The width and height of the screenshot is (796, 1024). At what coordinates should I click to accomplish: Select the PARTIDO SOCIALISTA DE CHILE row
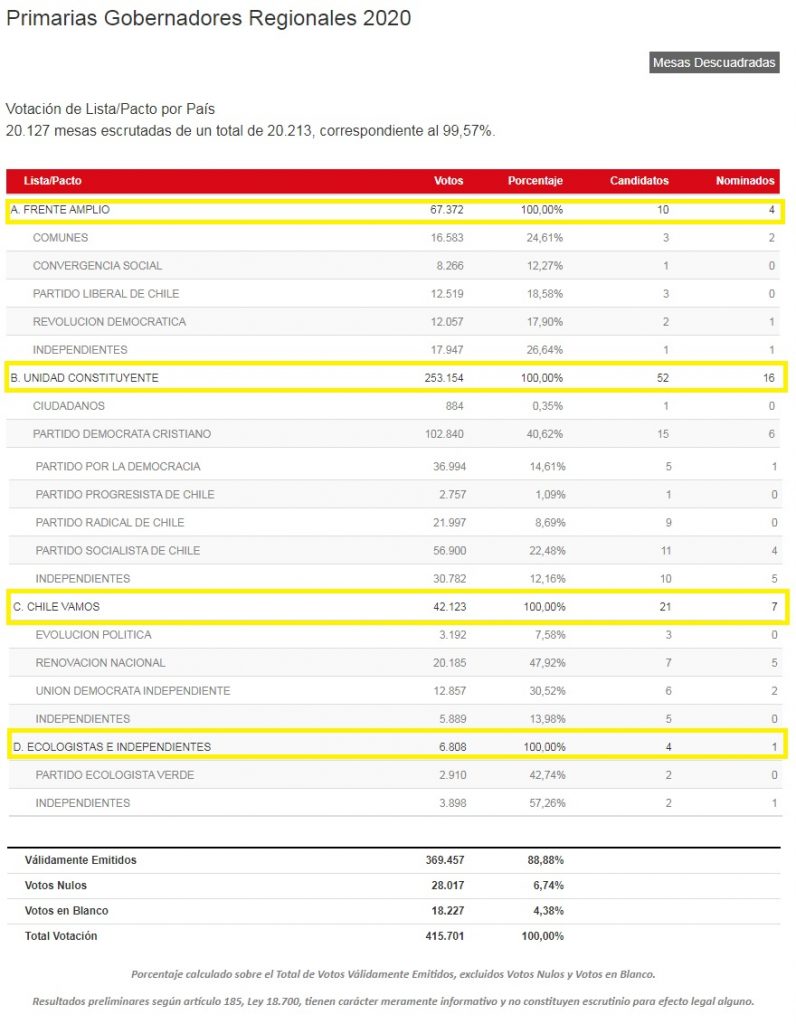click(x=117, y=551)
